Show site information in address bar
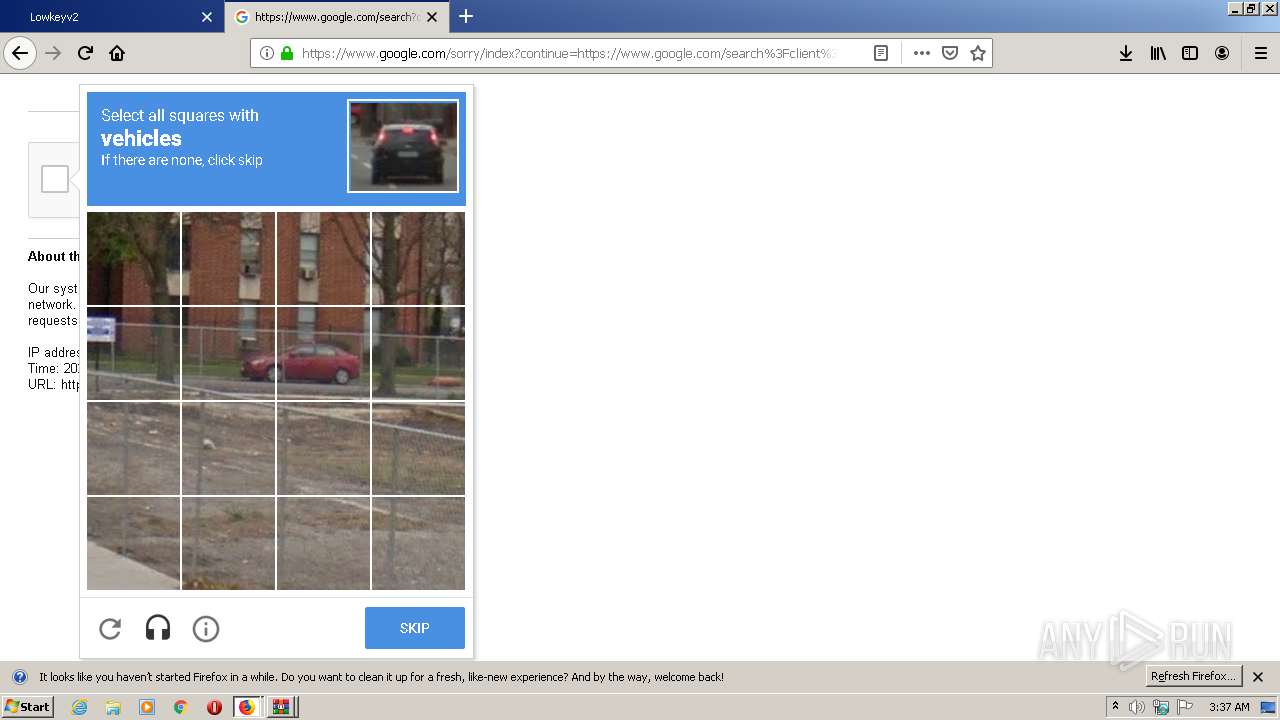1280x720 pixels. pyautogui.click(x=266, y=53)
